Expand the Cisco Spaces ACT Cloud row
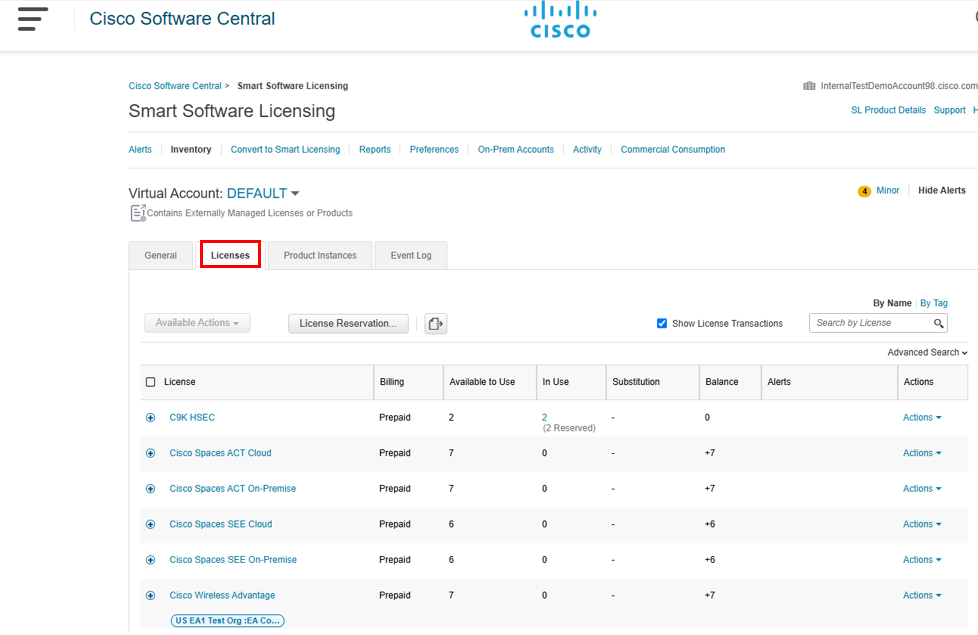Screen dimensions: 978x635 [x=150, y=453]
